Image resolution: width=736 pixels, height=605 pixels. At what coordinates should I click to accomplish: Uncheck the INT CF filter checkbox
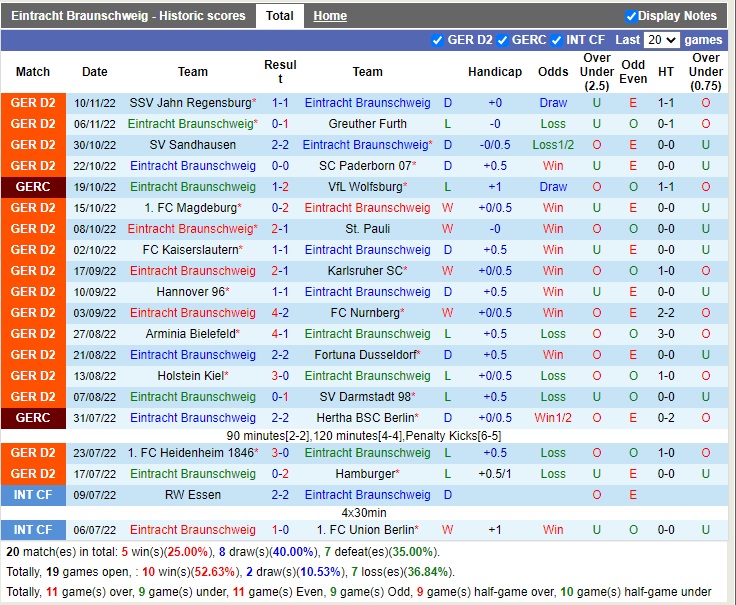pyautogui.click(x=557, y=40)
